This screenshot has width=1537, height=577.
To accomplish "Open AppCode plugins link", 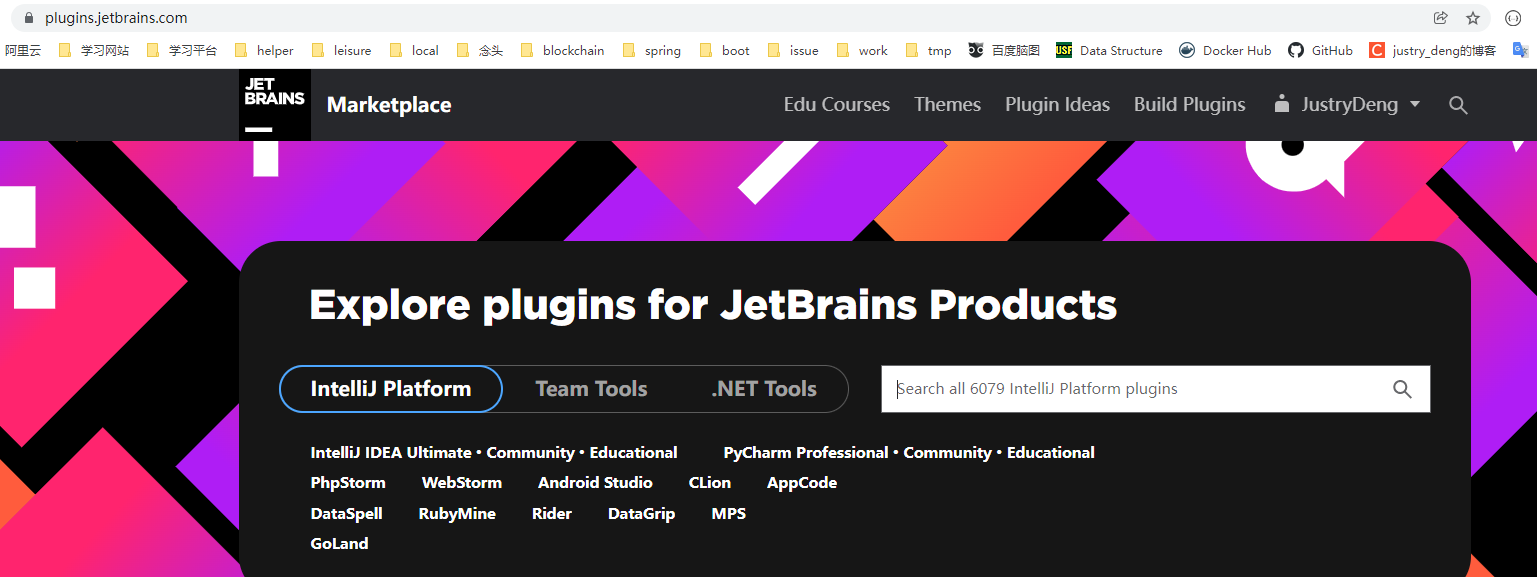I will [802, 483].
